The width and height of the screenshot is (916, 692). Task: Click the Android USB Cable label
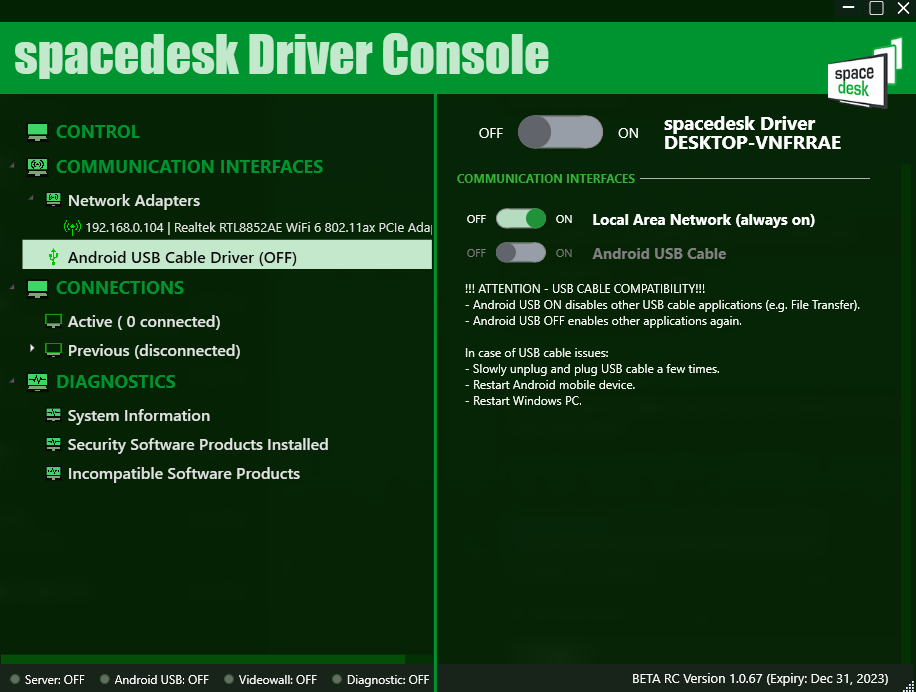pos(659,253)
